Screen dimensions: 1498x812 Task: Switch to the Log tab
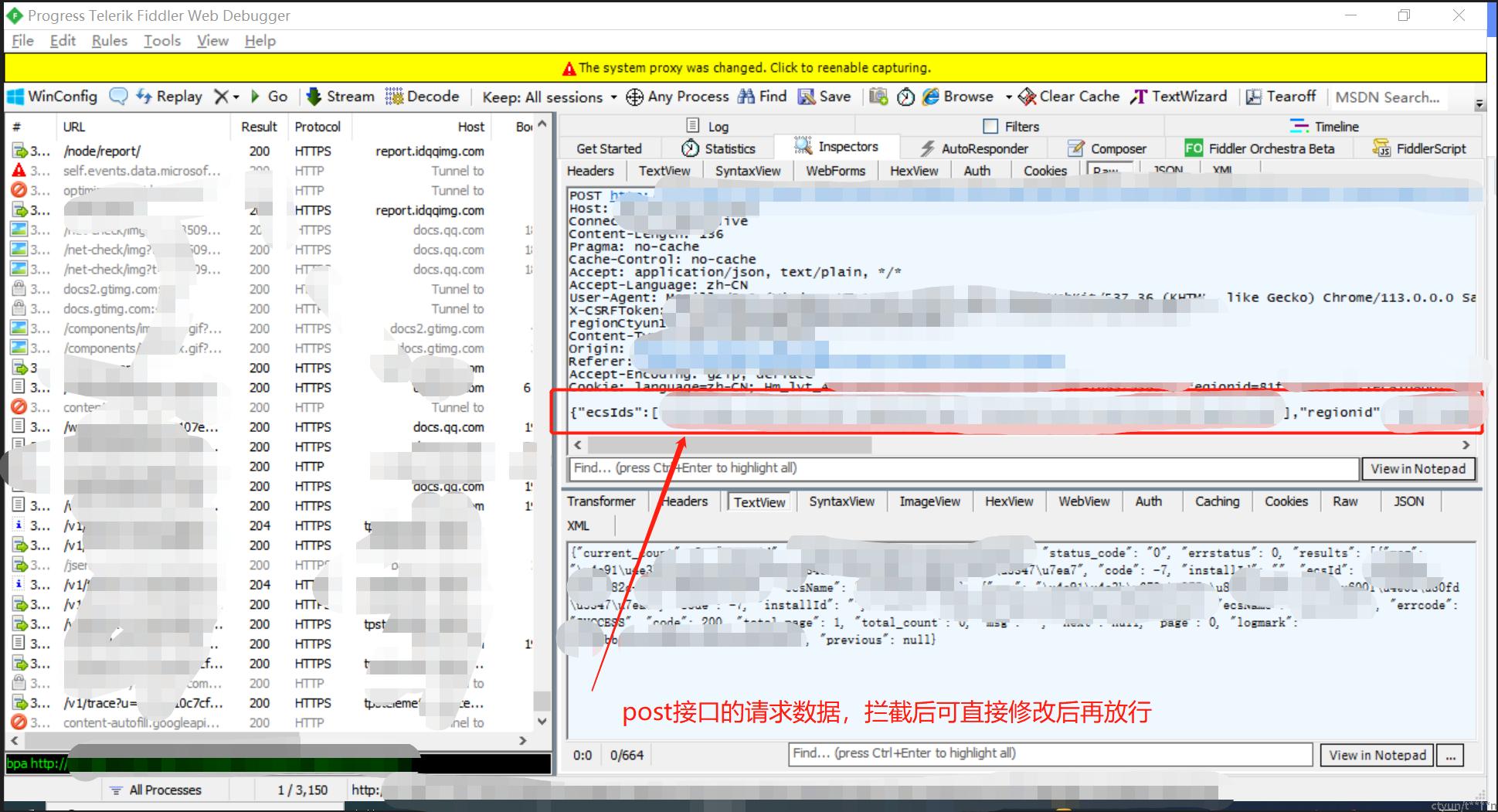coord(708,127)
